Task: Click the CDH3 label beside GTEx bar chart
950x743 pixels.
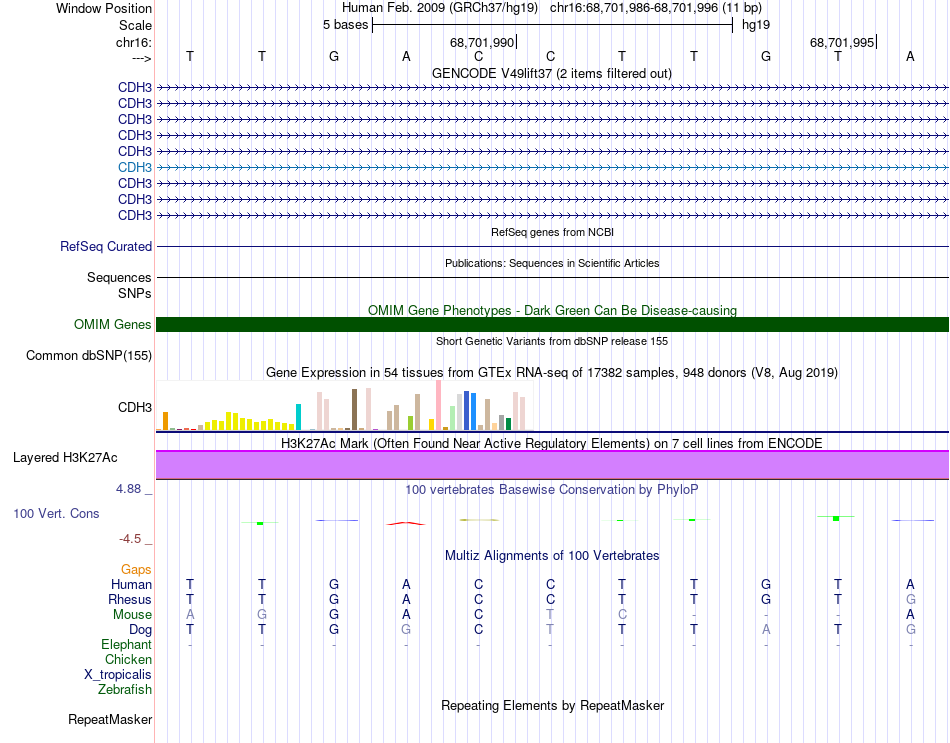Action: pyautogui.click(x=135, y=407)
